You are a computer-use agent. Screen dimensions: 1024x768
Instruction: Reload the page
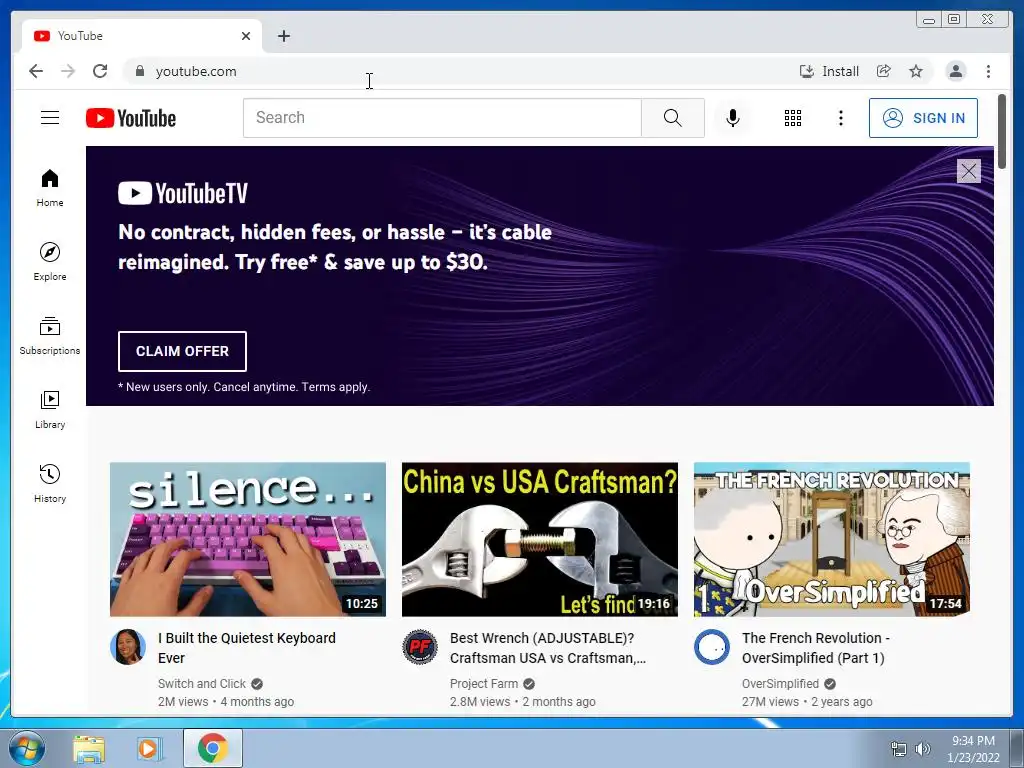(x=100, y=71)
